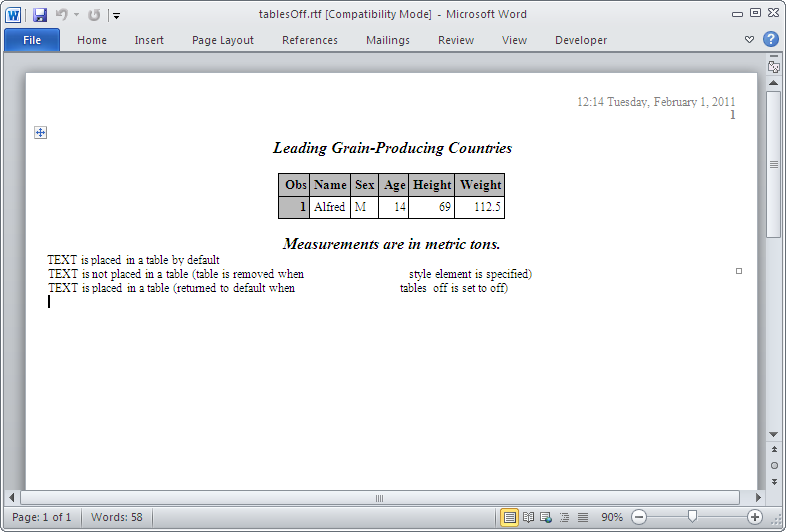Switch to Full Screen Reading view
786x532 pixels.
coord(528,517)
